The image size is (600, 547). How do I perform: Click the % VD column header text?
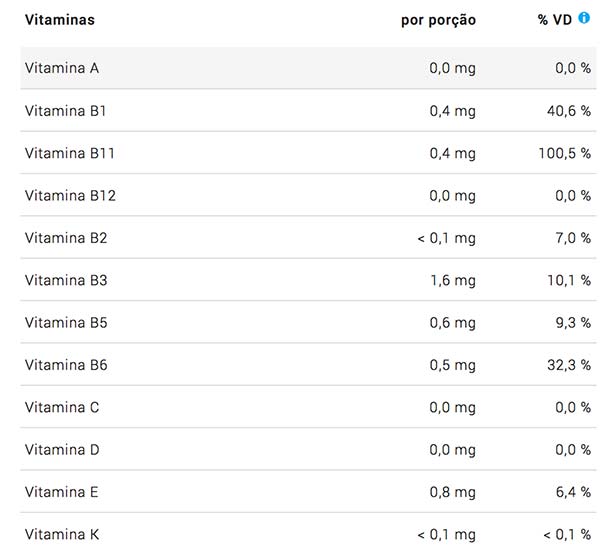(555, 20)
